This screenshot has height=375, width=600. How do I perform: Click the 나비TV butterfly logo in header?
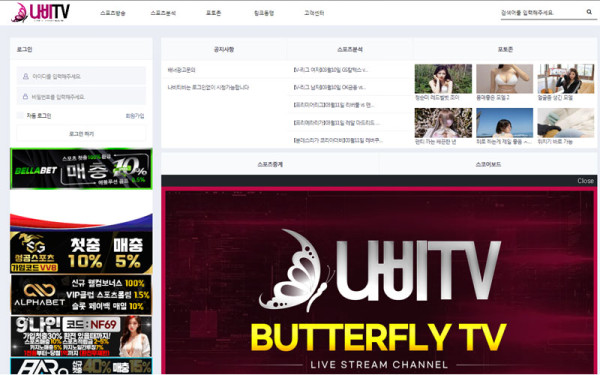[x=41, y=13]
